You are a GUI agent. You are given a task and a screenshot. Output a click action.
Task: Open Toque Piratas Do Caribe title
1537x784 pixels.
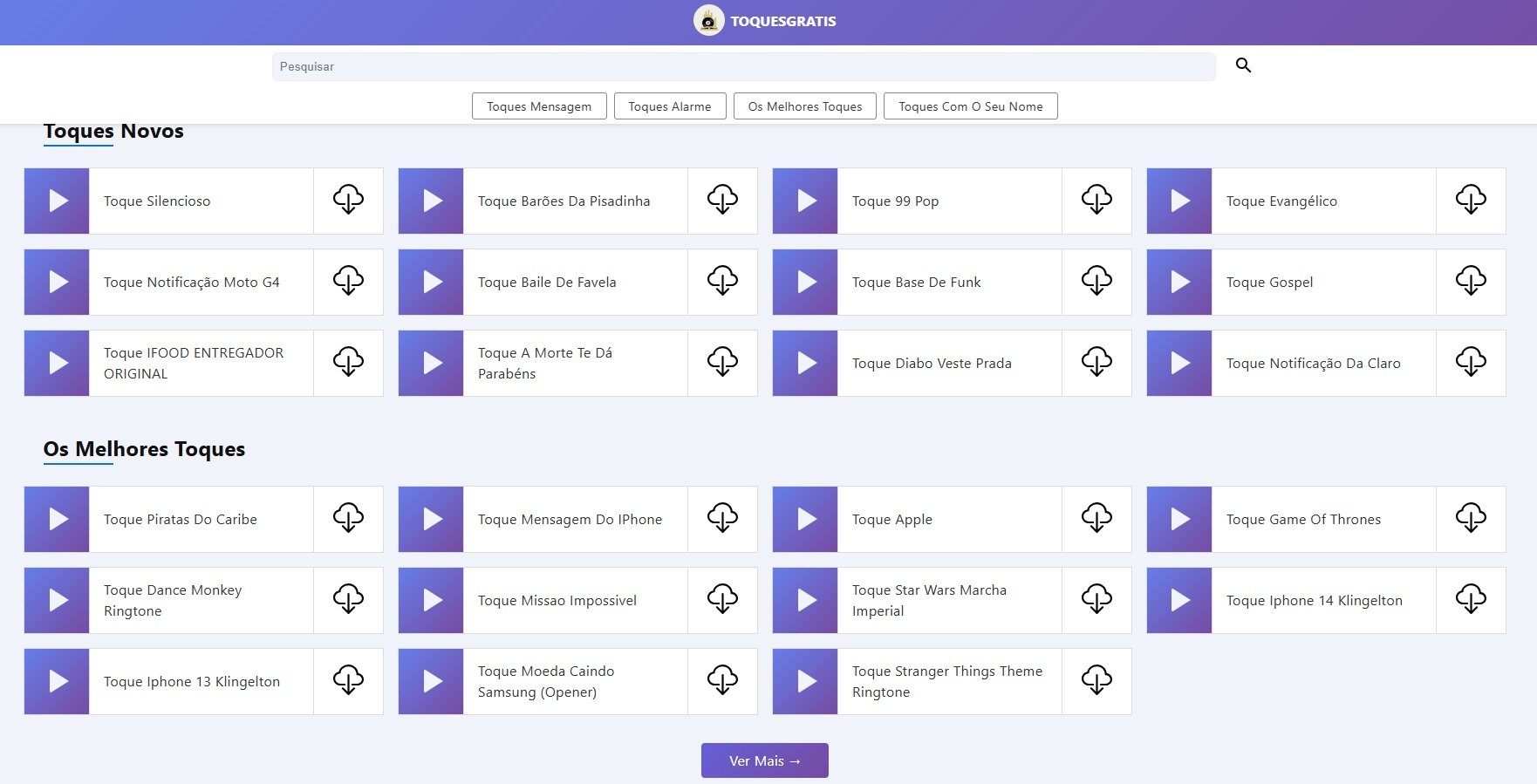(x=181, y=520)
